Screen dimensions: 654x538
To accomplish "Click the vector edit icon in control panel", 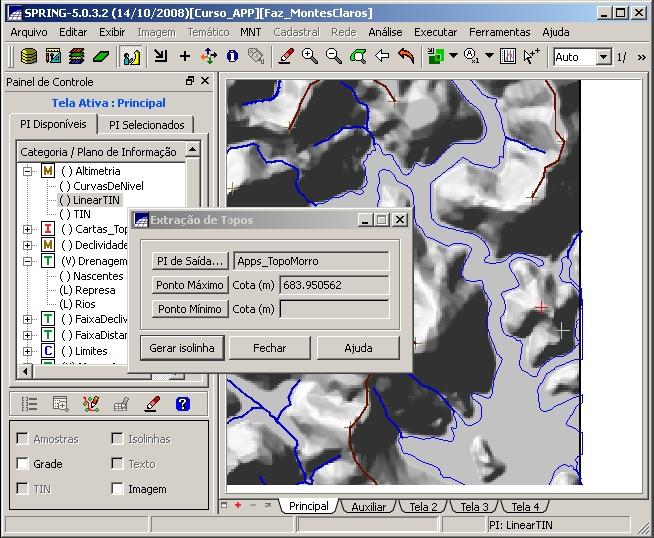I will tap(91, 404).
